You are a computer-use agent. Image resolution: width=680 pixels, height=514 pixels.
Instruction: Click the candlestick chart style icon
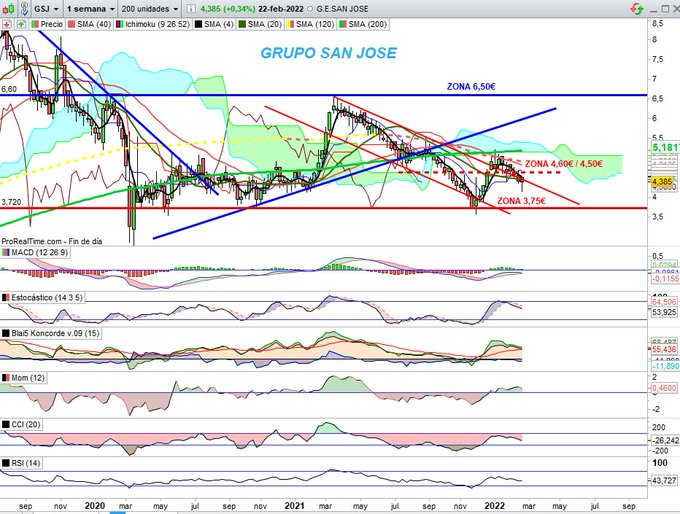coord(10,8)
